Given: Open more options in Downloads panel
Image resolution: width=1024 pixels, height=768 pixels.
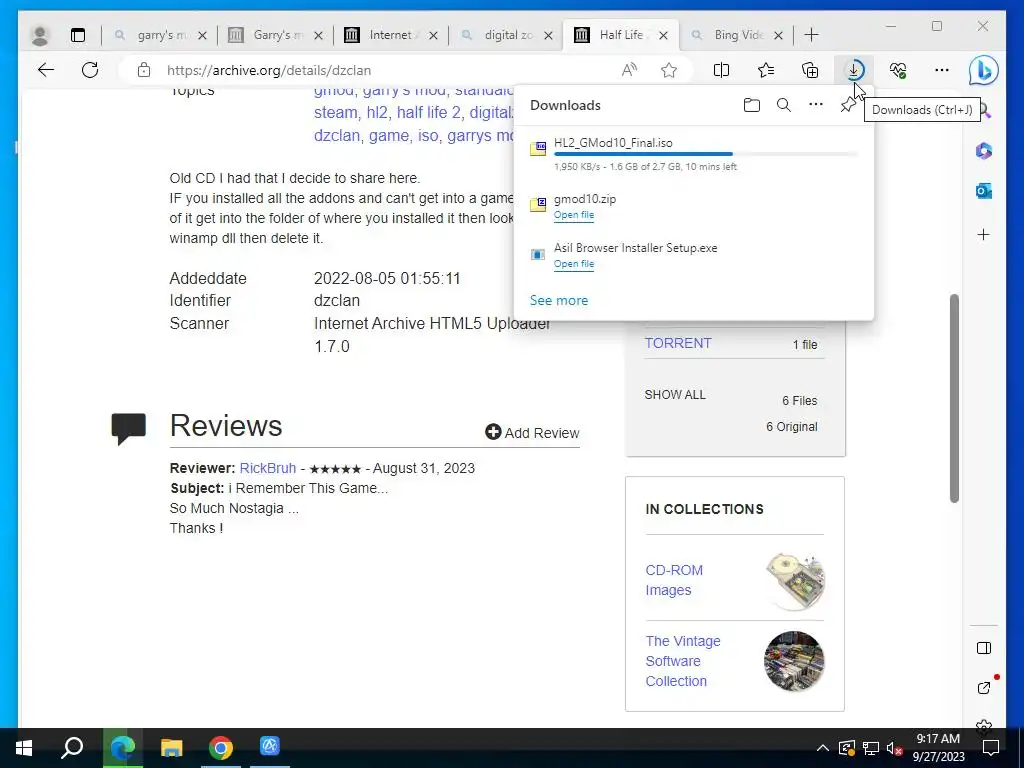Looking at the screenshot, I should tap(816, 104).
